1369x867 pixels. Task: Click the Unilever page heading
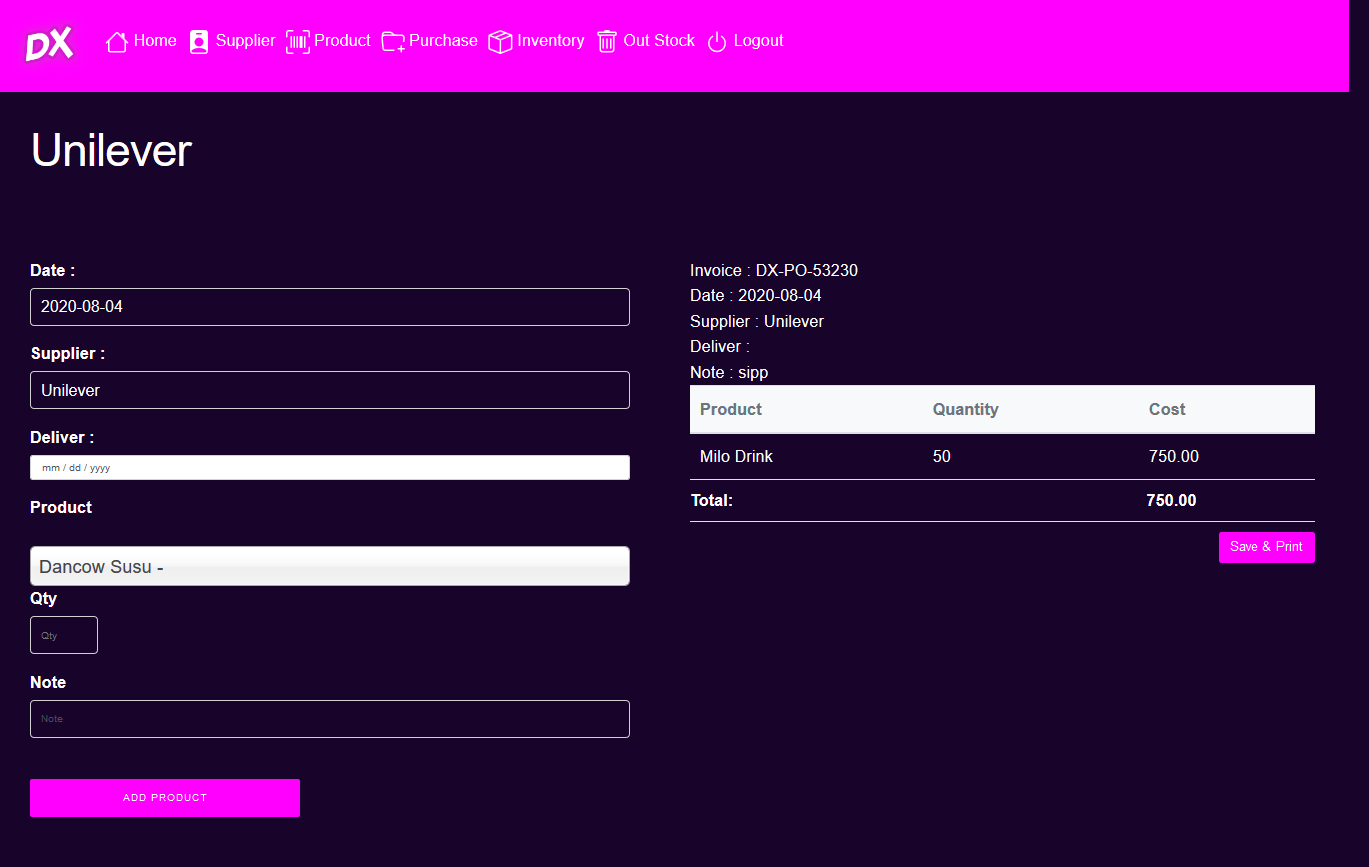click(111, 151)
